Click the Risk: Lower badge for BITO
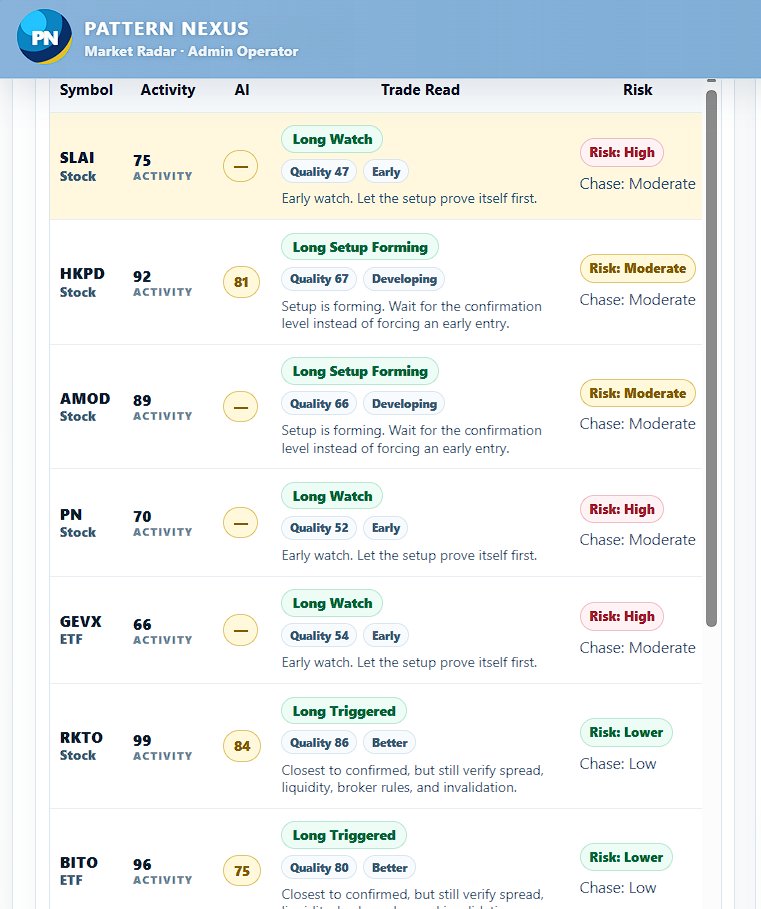761x909 pixels. point(626,857)
